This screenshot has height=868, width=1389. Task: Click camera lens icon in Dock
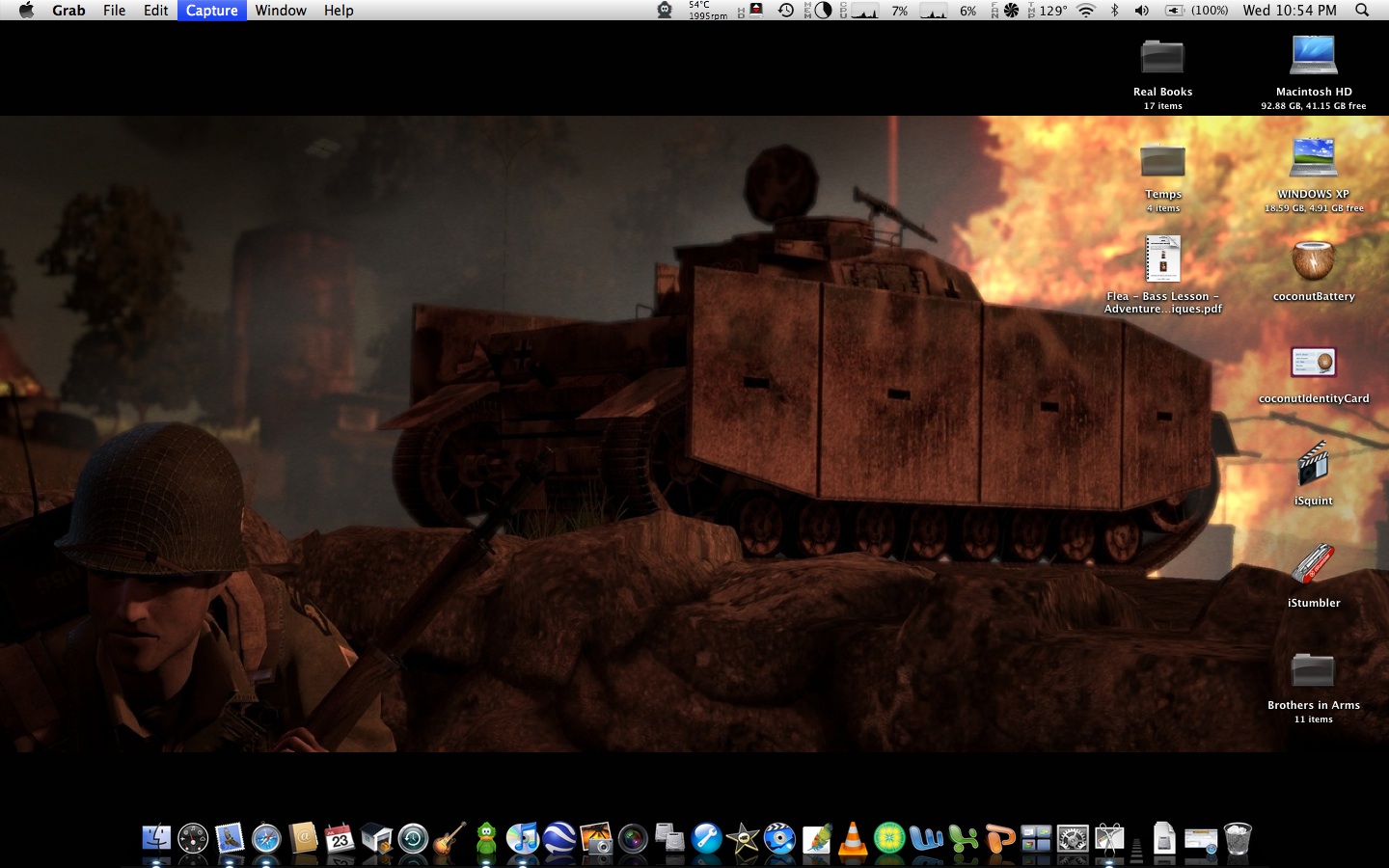click(x=633, y=839)
